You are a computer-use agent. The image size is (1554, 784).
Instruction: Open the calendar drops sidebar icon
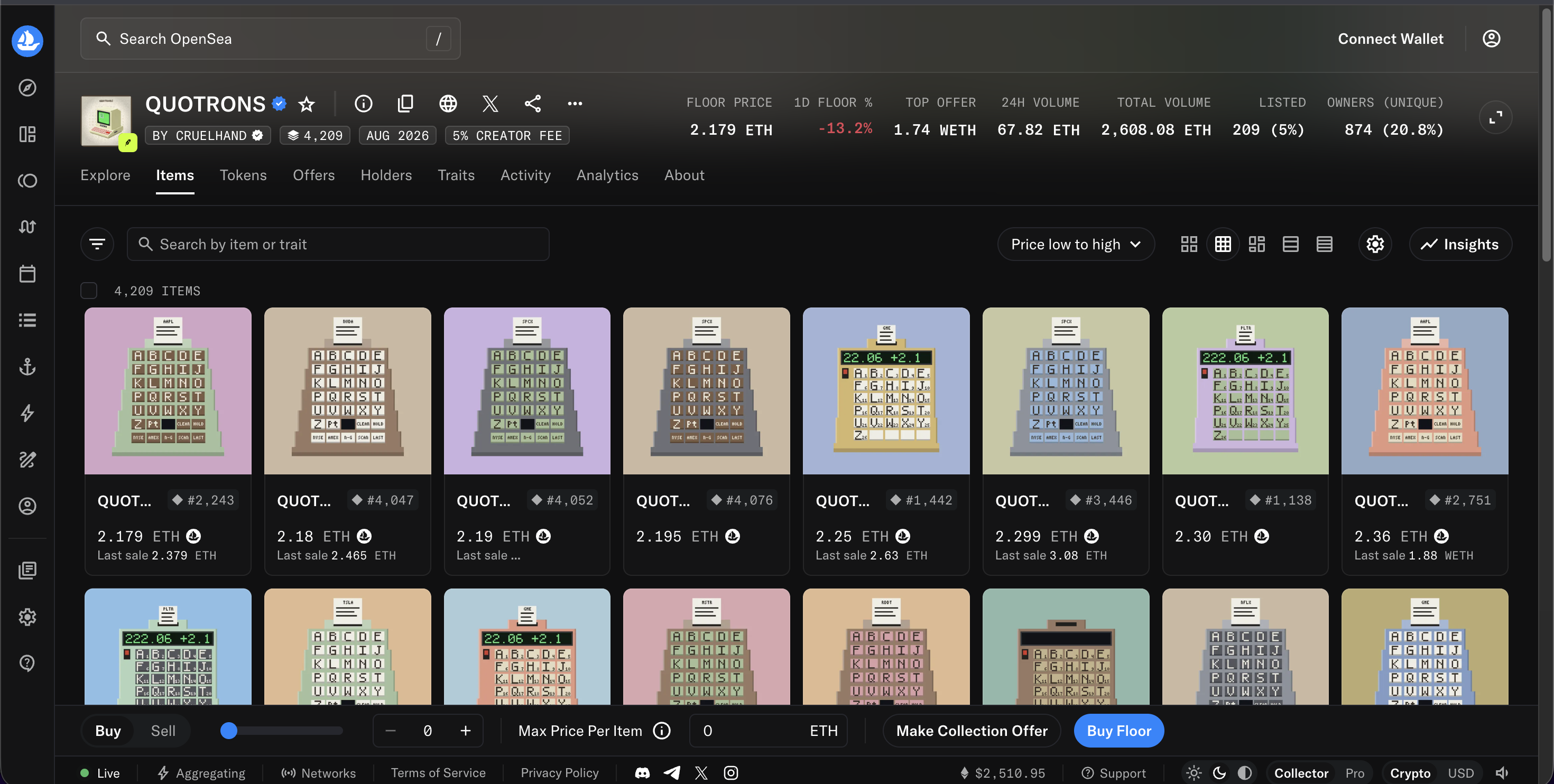(x=27, y=273)
